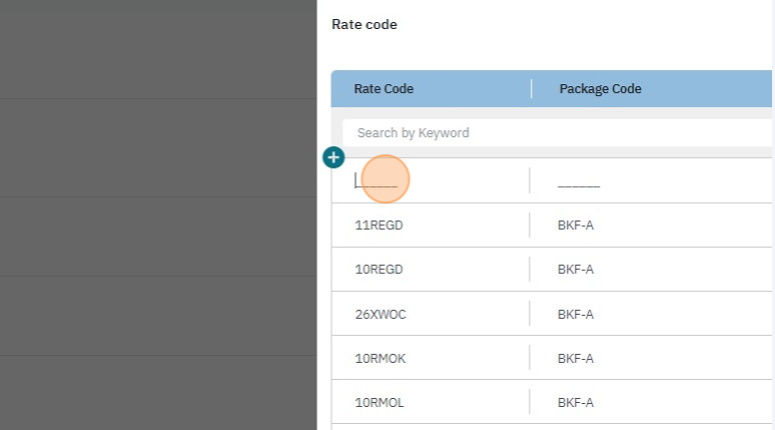Click the BKF-A package cell for 10RMOL
This screenshot has width=775, height=430.
click(576, 403)
